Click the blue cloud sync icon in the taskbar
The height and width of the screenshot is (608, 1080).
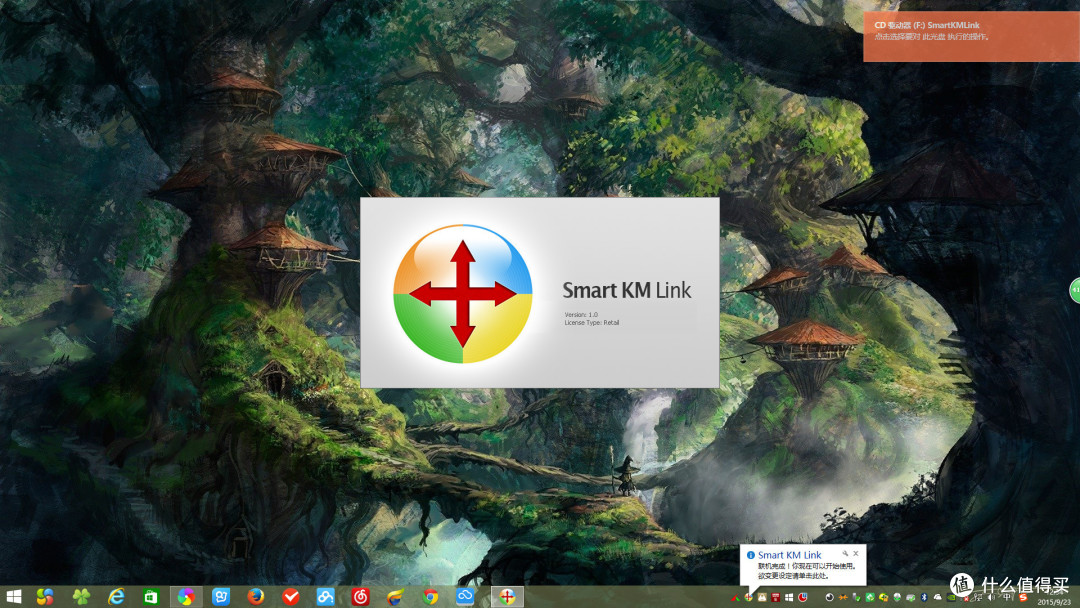coord(465,596)
